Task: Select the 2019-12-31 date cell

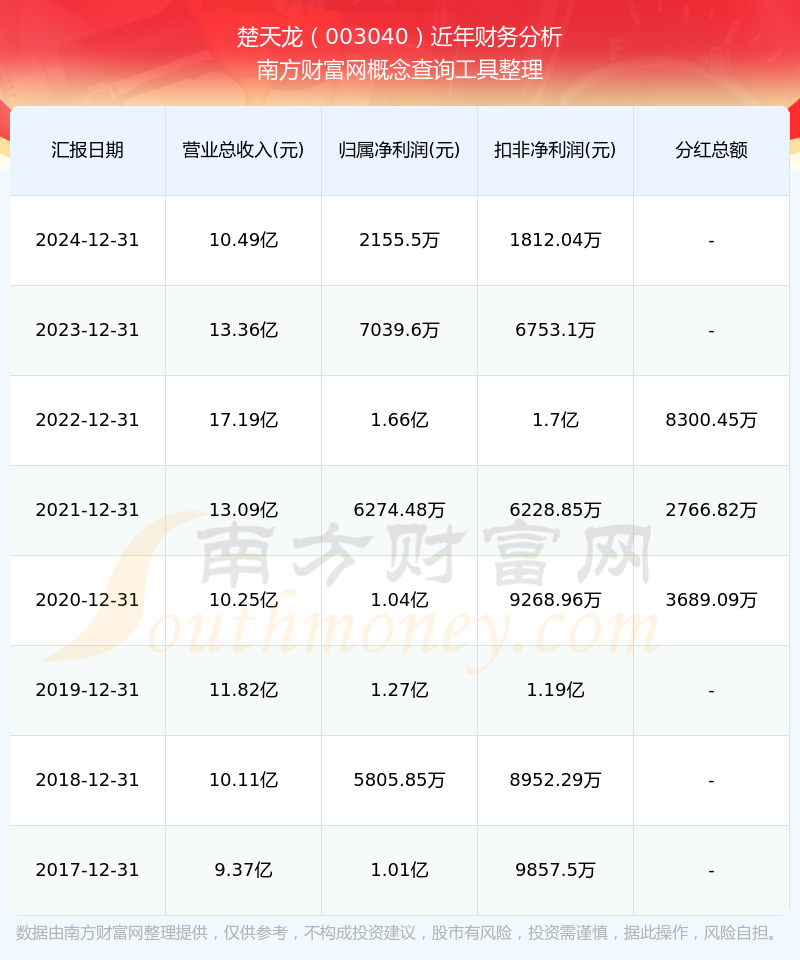Action: pyautogui.click(x=88, y=690)
